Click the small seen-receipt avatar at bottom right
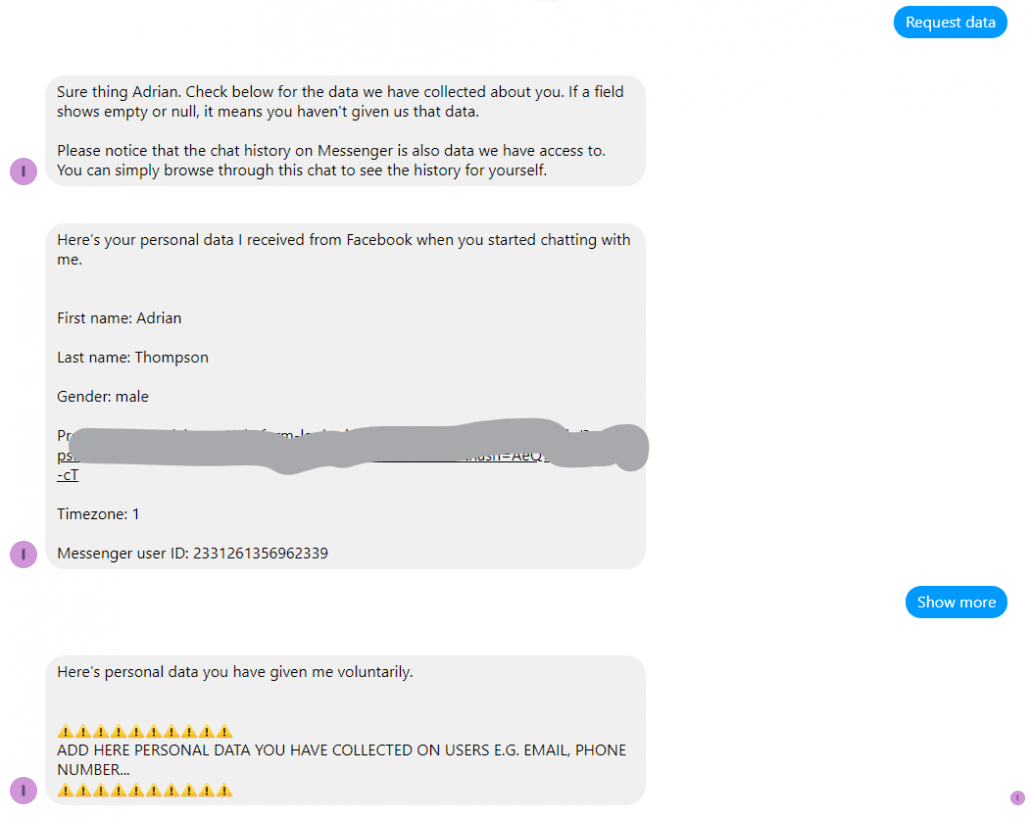The height and width of the screenshot is (821, 1030). [1017, 798]
